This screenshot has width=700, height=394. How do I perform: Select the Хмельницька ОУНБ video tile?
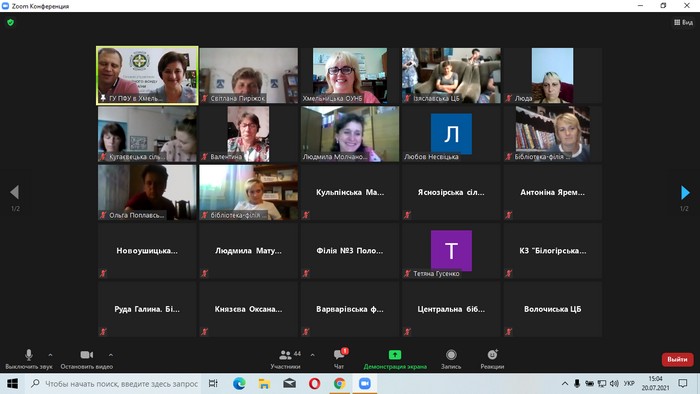[350, 75]
